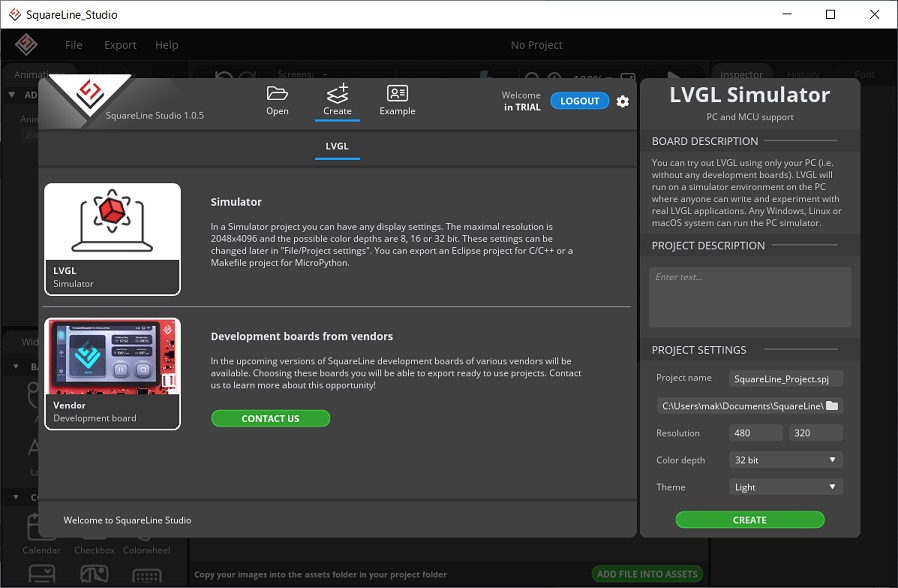Expand the Color depth dropdown
Screen dimensions: 898x588
point(785,460)
